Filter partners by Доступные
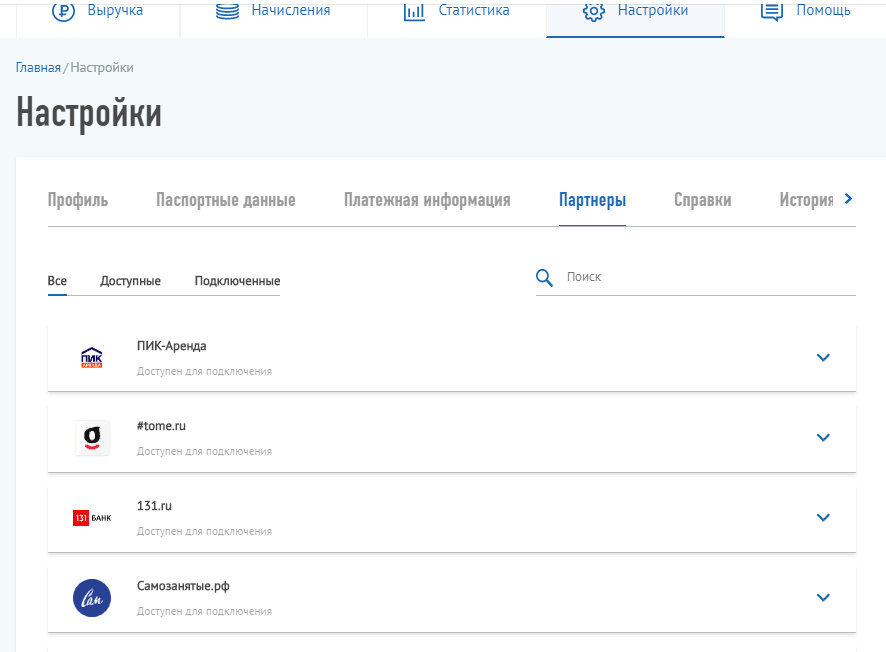This screenshot has width=886, height=652. 131,281
